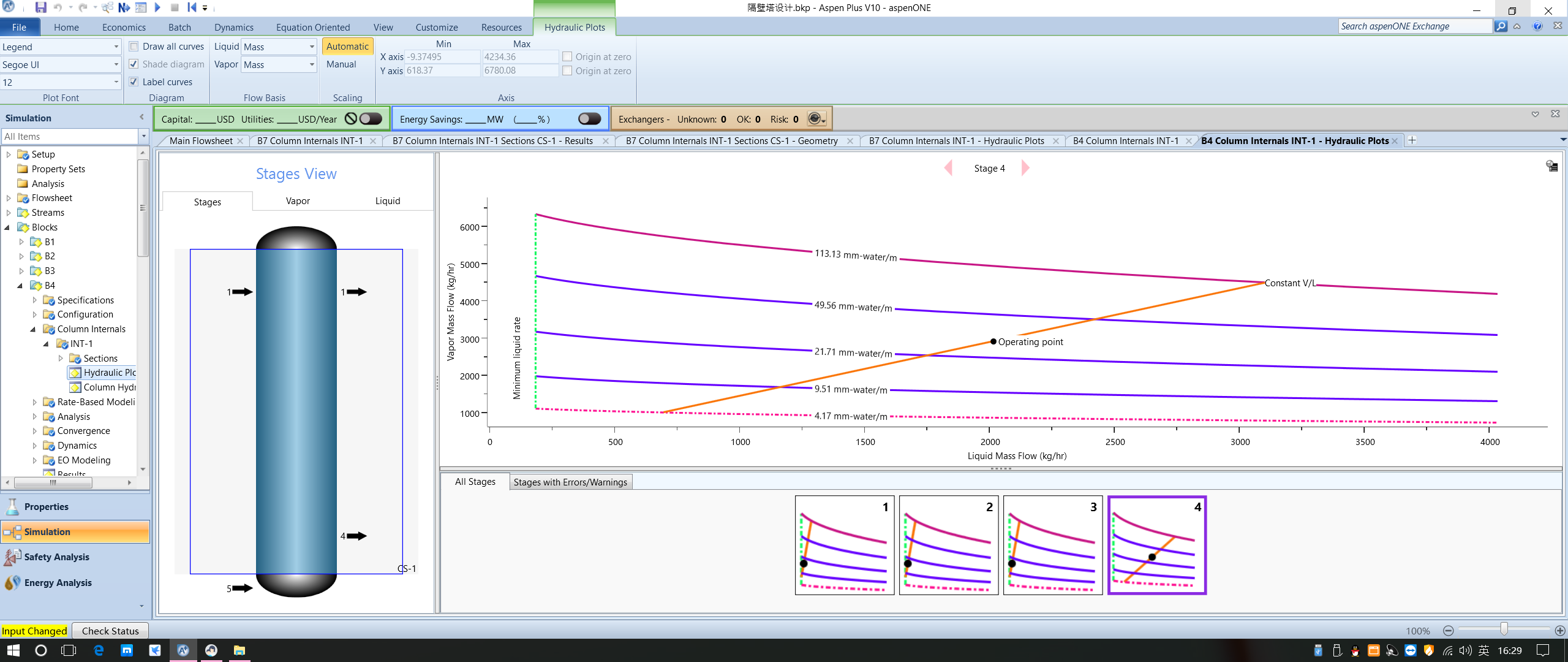
Task: Click the Save icon in quick access toolbar
Action: [x=40, y=7]
